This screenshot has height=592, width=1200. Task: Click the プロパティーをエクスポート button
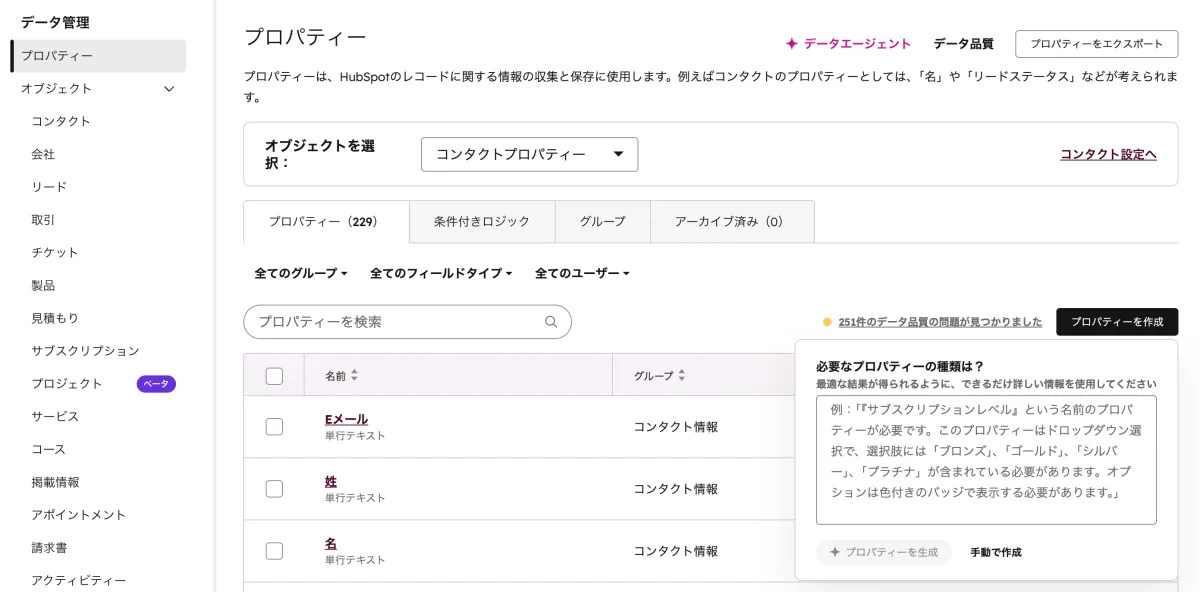click(1092, 43)
